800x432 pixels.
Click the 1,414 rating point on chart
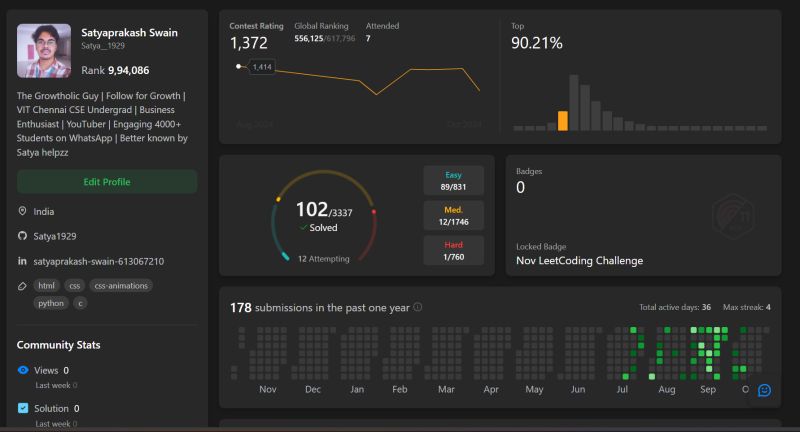tap(239, 66)
